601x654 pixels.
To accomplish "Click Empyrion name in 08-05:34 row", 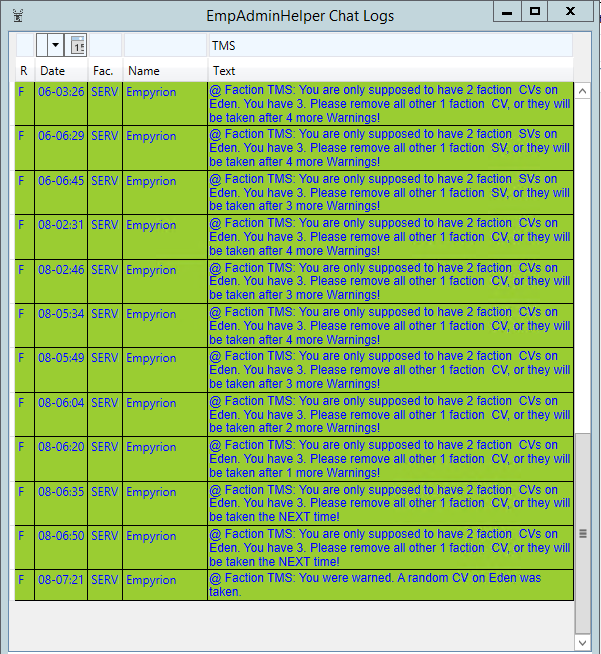I will tap(151, 314).
